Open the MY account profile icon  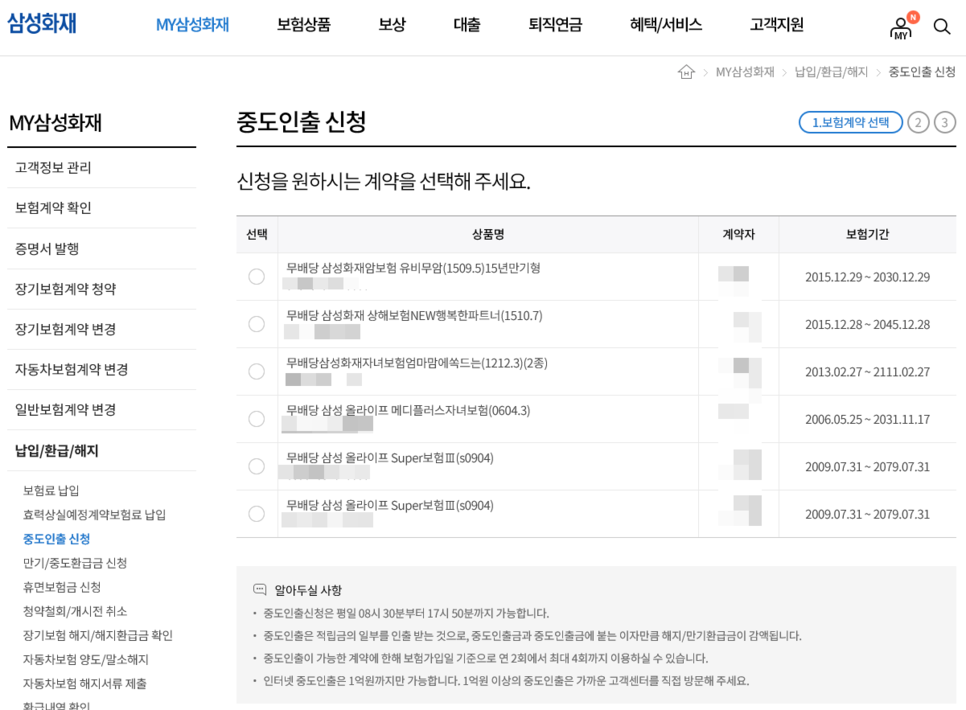(903, 26)
